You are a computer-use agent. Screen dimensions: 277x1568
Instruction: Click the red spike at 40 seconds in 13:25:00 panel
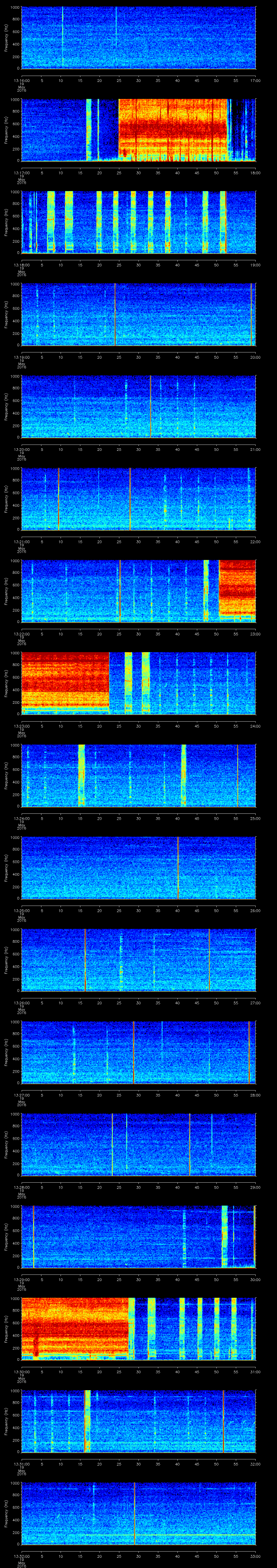178,868
